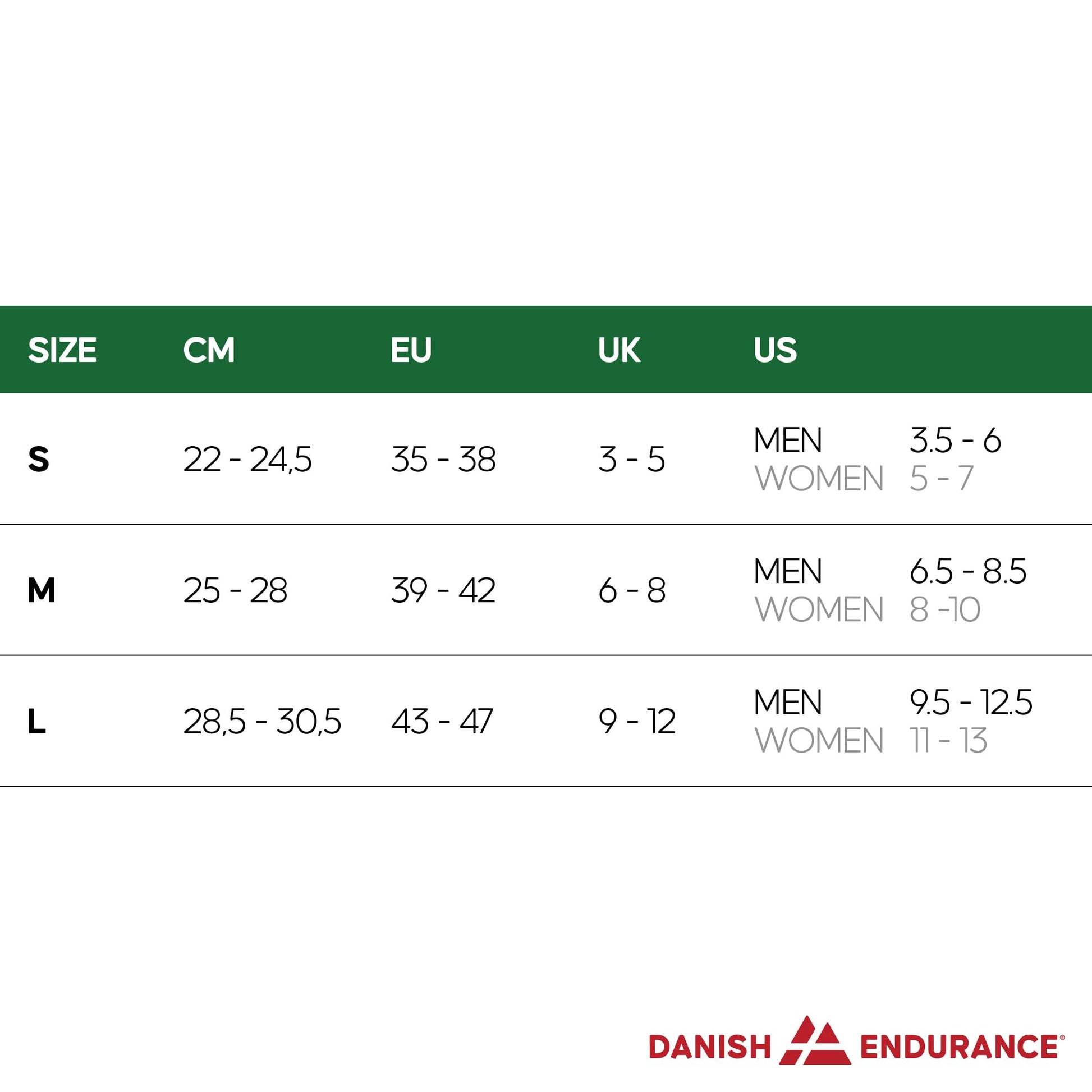Click the EU column header
The image size is (1092, 1092).
coord(411,350)
